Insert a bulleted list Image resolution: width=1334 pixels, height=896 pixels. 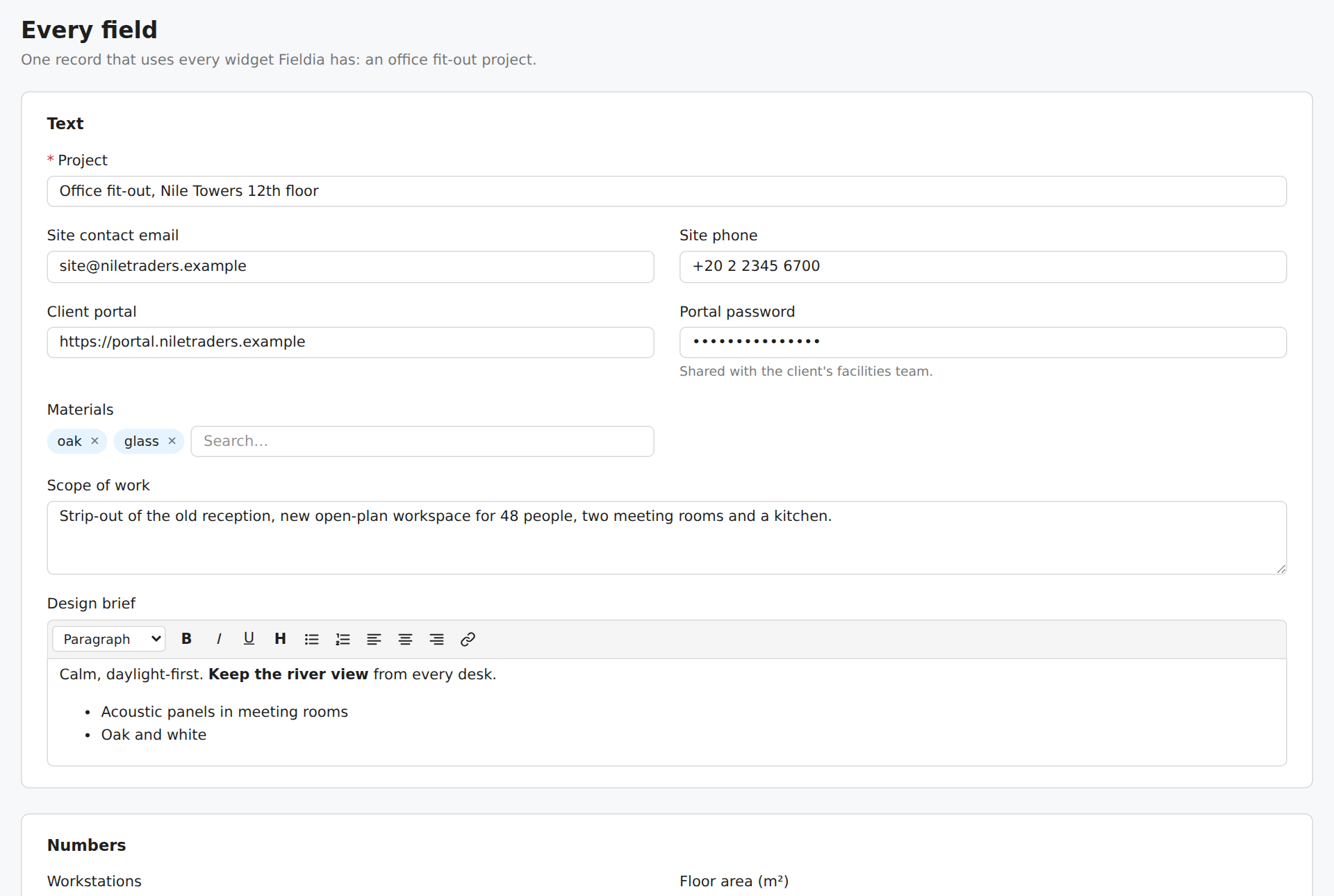(311, 639)
